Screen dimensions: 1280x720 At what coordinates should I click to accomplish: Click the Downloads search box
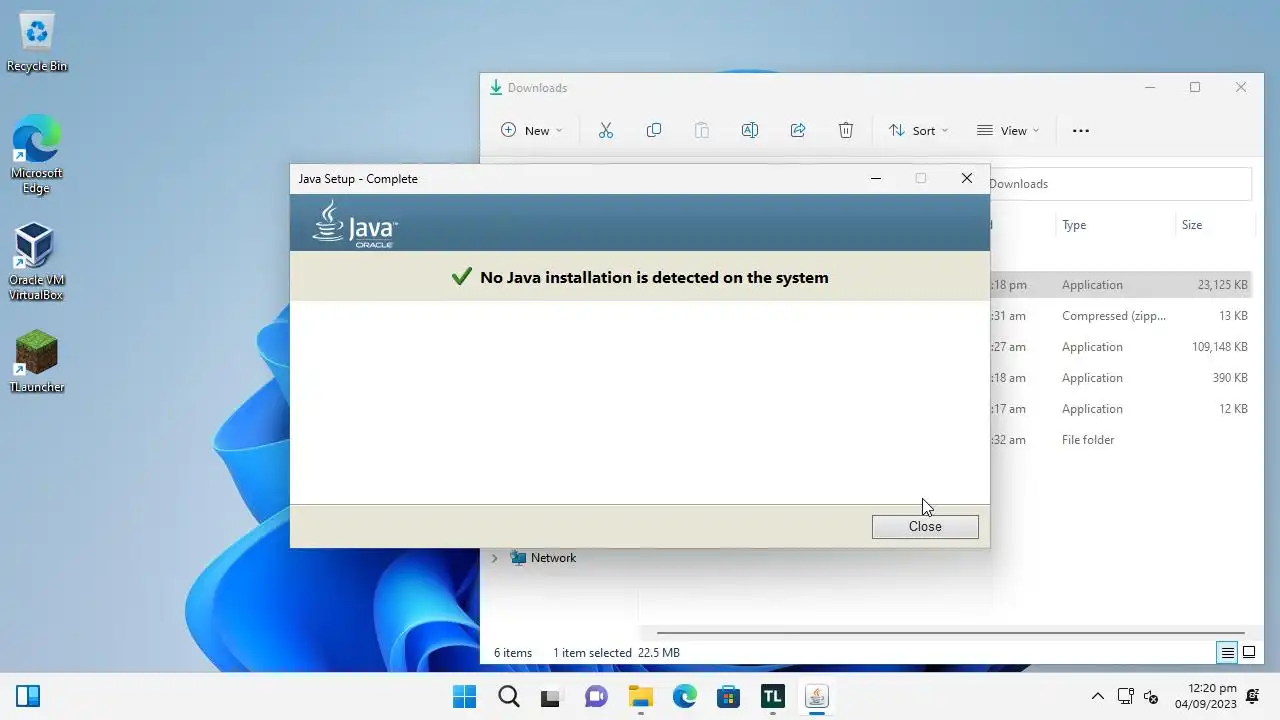1120,184
